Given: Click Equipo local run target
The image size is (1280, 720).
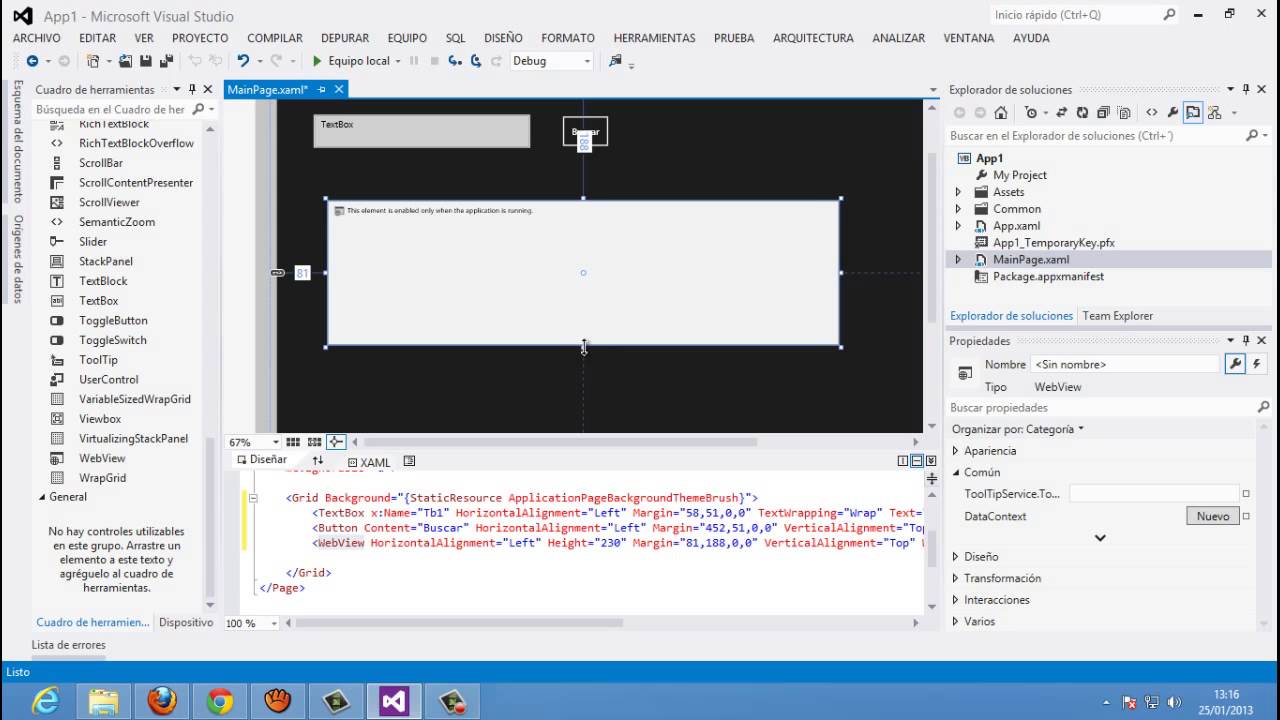Looking at the screenshot, I should [359, 61].
